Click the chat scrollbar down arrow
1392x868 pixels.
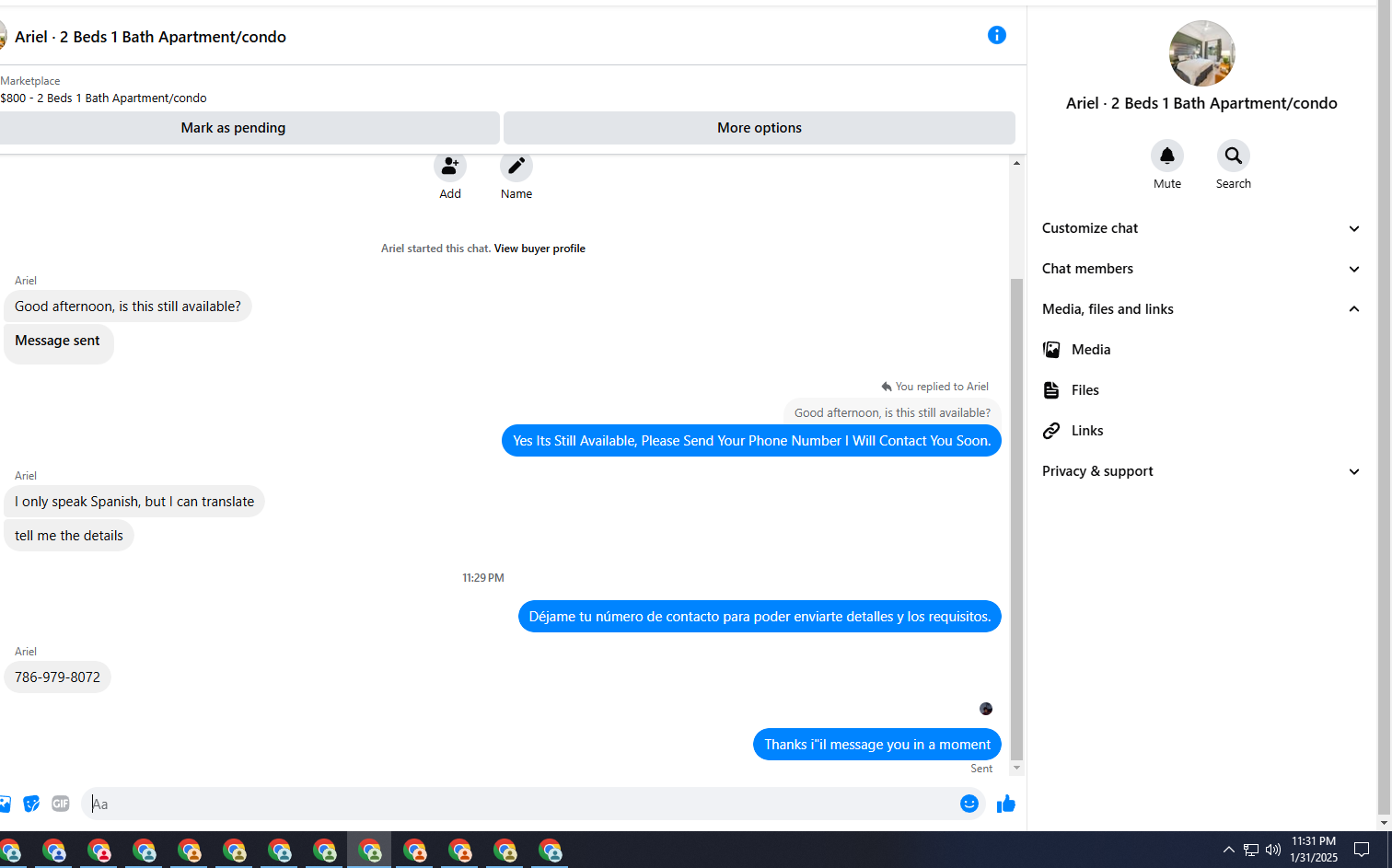pyautogui.click(x=1016, y=768)
